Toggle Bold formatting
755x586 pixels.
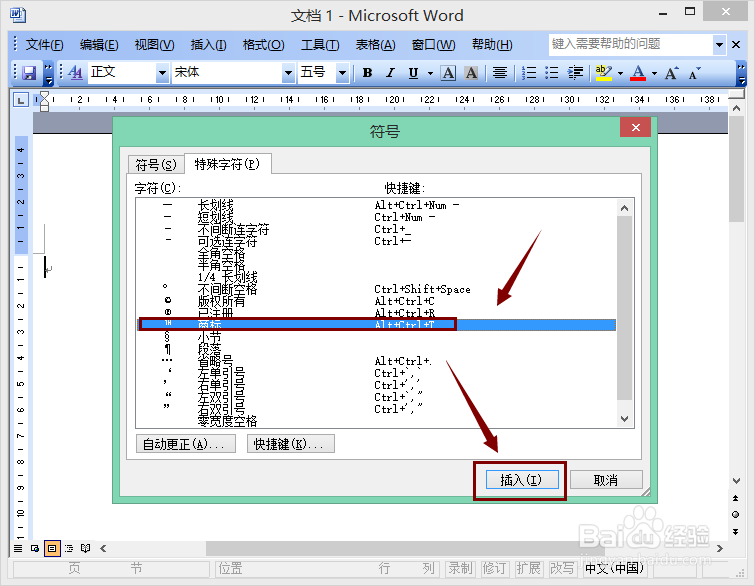tap(367, 73)
